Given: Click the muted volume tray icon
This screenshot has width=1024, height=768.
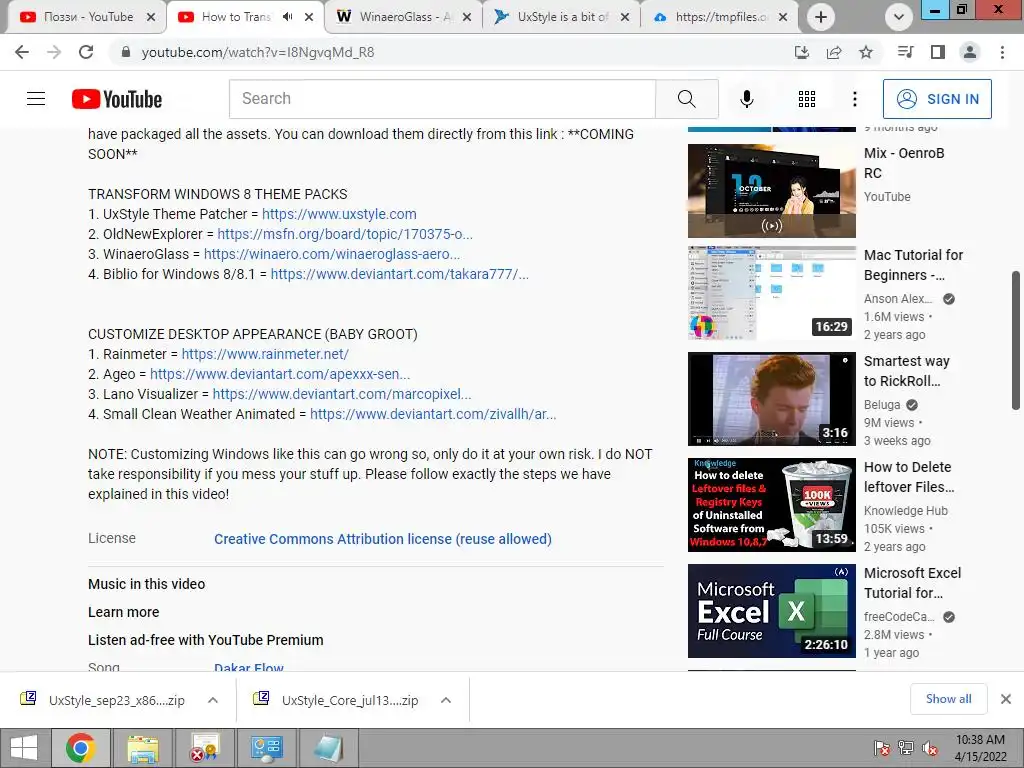Looking at the screenshot, I should (930, 748).
